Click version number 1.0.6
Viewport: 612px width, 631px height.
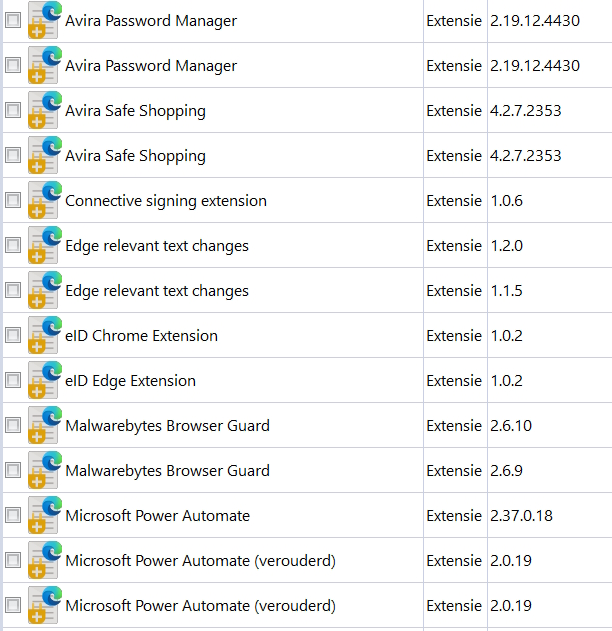point(507,200)
